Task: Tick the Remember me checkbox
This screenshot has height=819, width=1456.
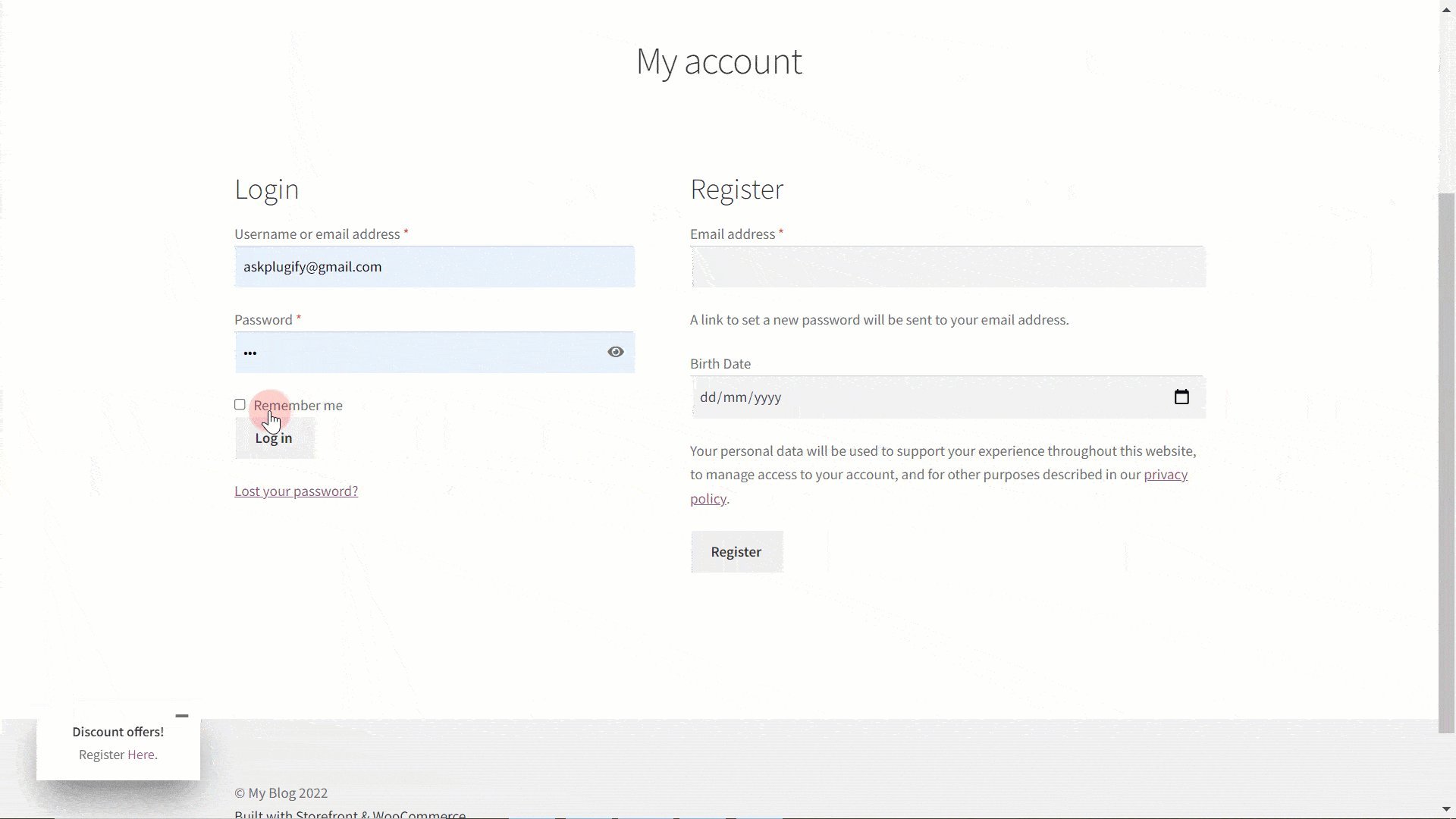Action: (240, 405)
